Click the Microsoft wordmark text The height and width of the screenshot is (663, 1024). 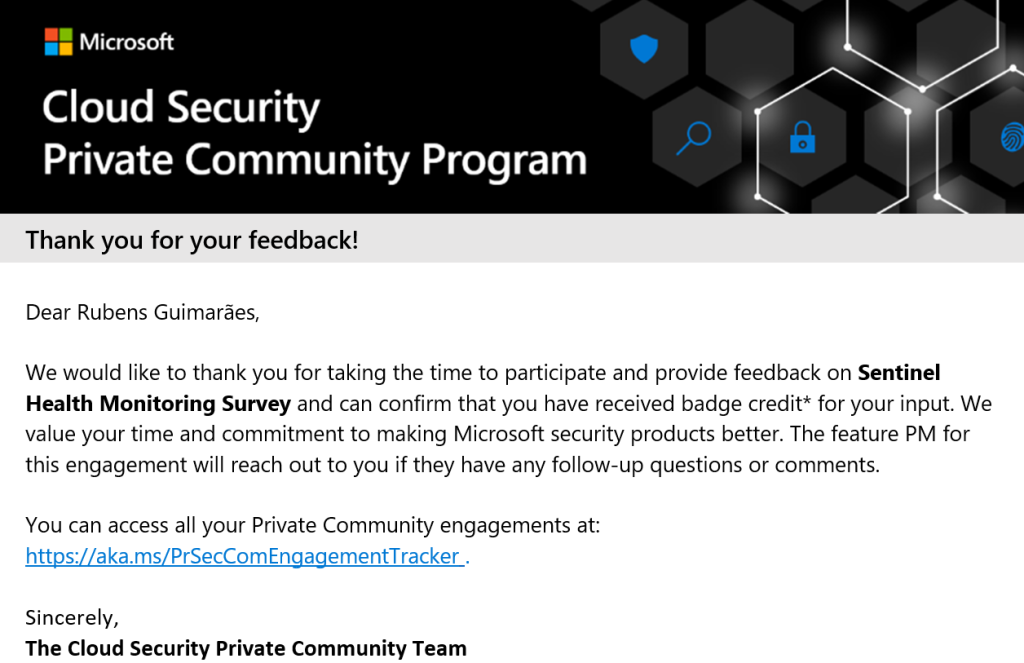pos(126,42)
